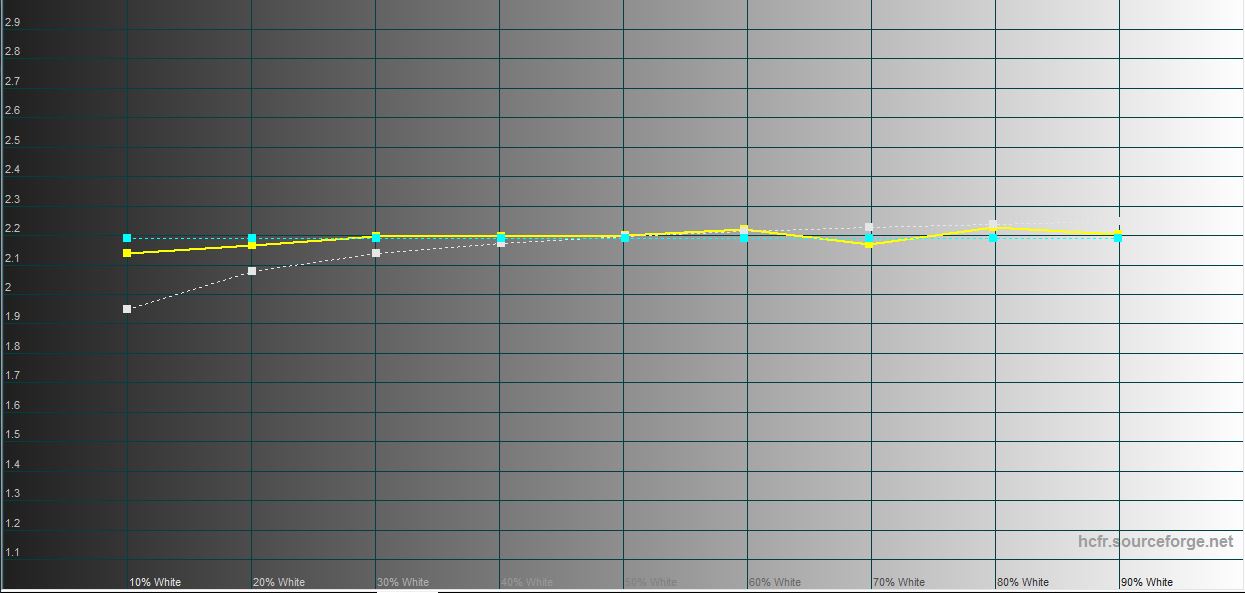Click the 2.2 gamma axis value

(12, 229)
